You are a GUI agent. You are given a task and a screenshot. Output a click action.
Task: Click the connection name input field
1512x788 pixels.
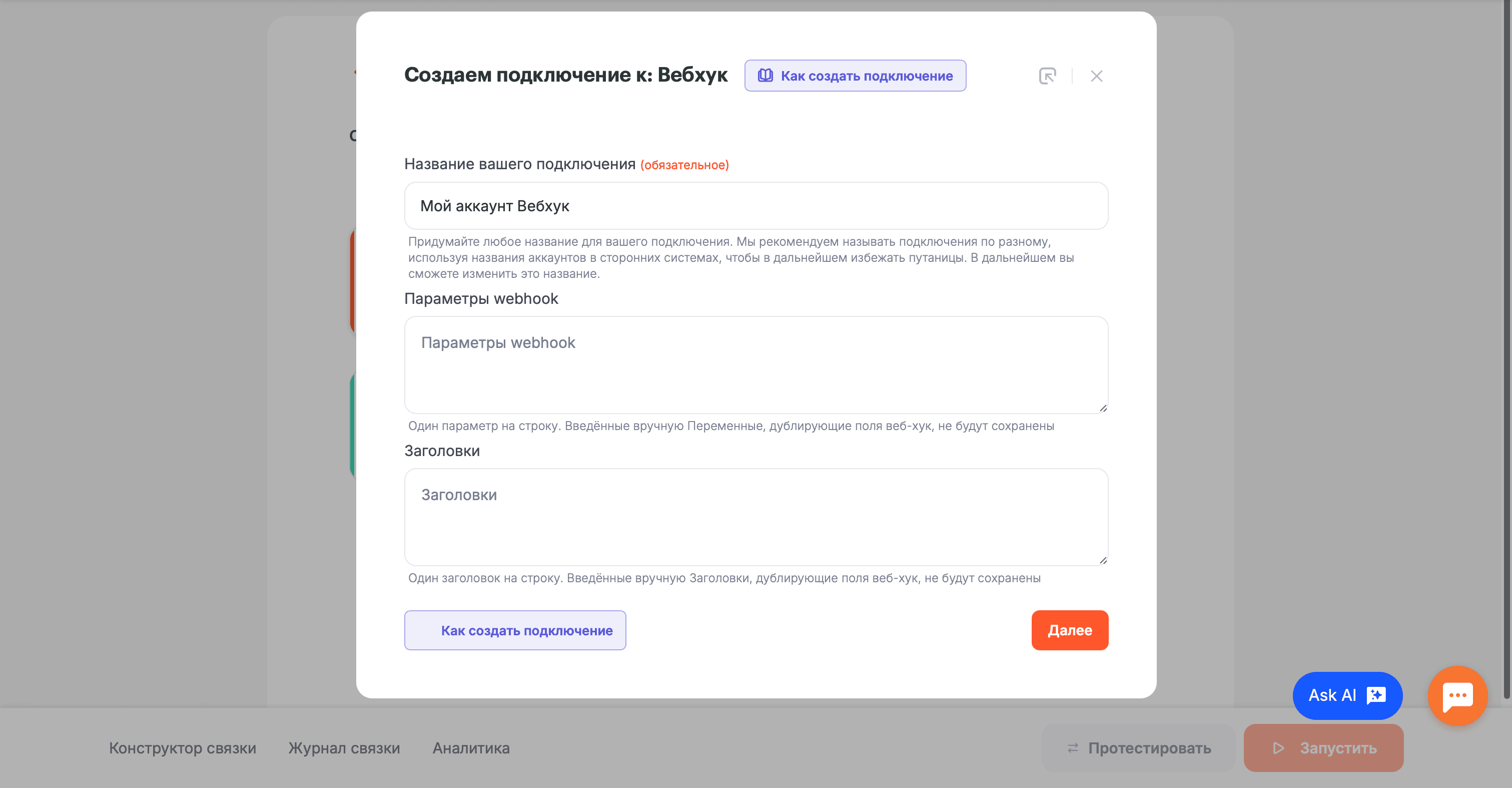pos(756,206)
